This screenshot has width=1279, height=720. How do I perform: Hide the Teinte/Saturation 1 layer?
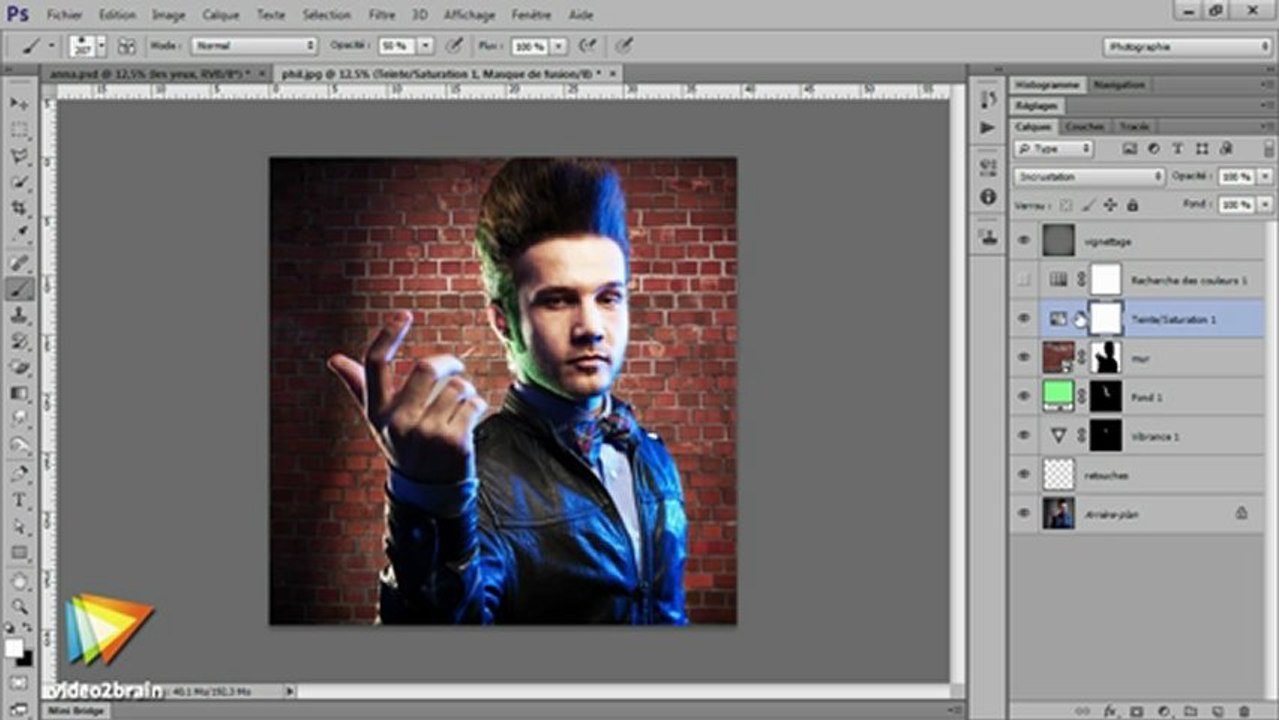(x=1023, y=318)
